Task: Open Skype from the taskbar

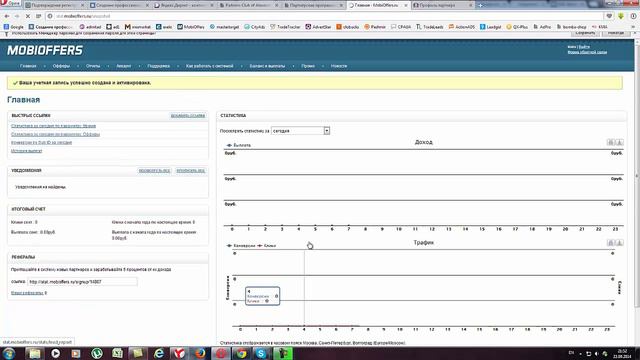Action: pyautogui.click(x=261, y=353)
